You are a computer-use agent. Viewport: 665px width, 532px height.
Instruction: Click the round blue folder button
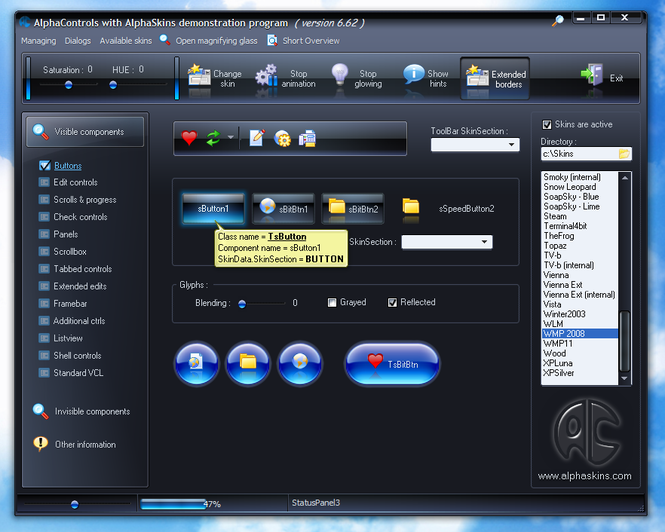[x=248, y=364]
